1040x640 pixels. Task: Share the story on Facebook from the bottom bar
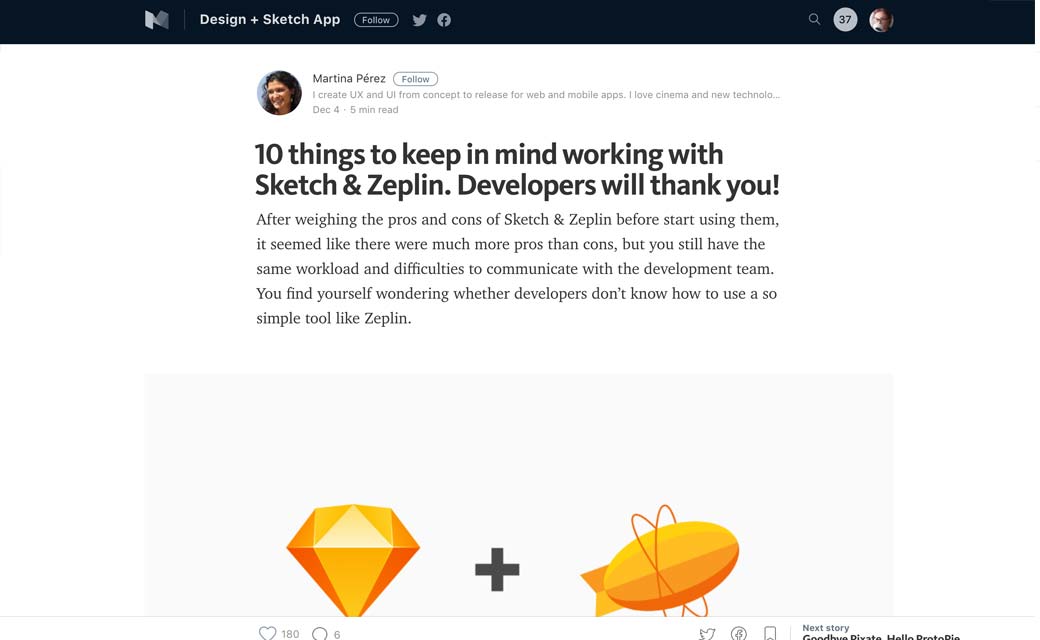739,633
